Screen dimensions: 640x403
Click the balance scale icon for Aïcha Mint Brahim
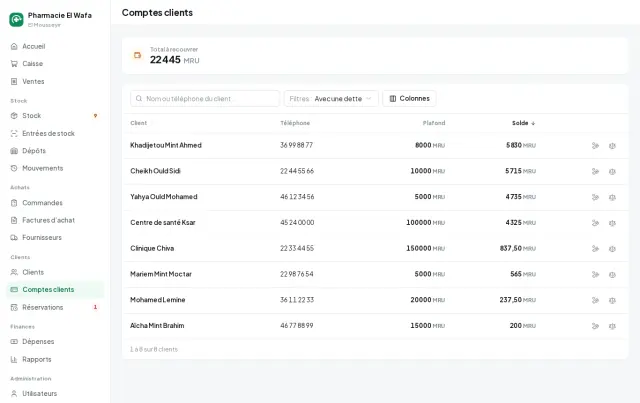pyautogui.click(x=612, y=326)
